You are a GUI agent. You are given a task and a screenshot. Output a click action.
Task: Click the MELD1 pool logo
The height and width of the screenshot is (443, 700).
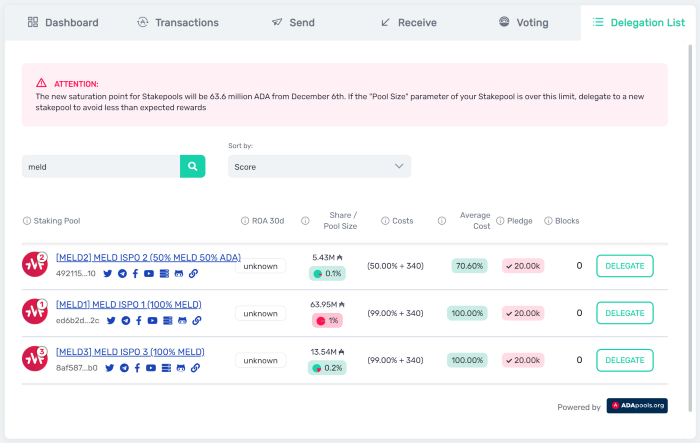pyautogui.click(x=34, y=311)
